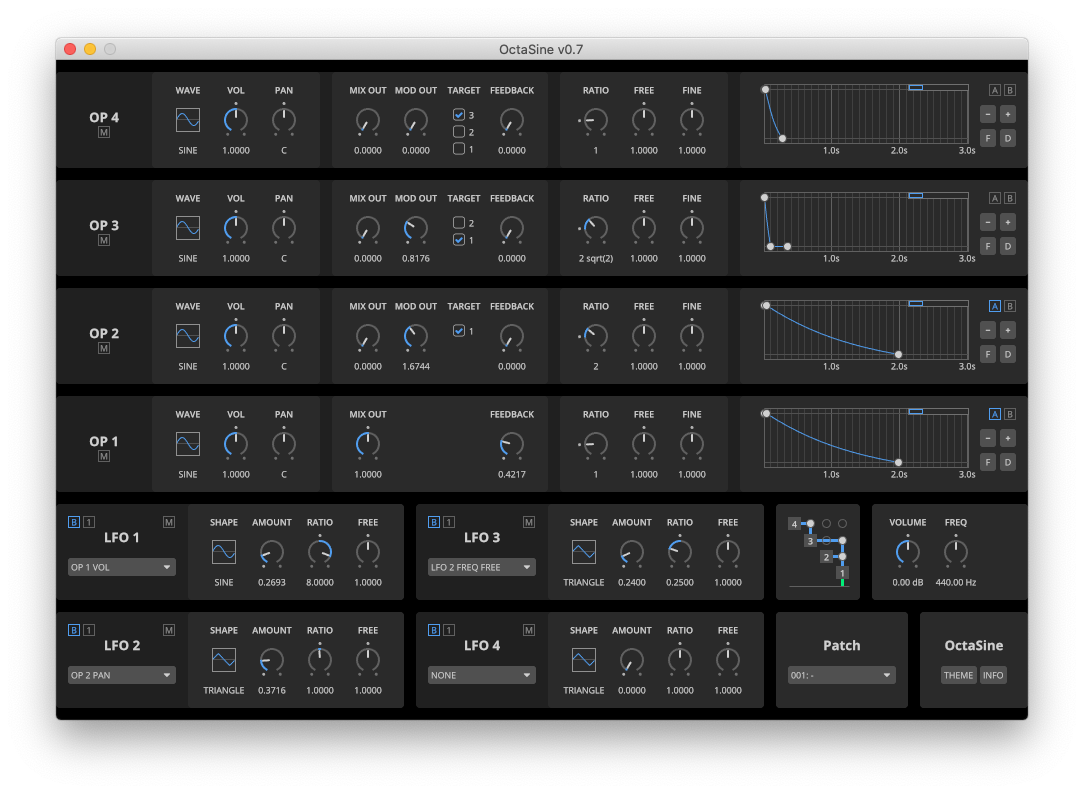The height and width of the screenshot is (794, 1084).
Task: Enable OP 3 target 2 checkbox
Action: point(458,223)
